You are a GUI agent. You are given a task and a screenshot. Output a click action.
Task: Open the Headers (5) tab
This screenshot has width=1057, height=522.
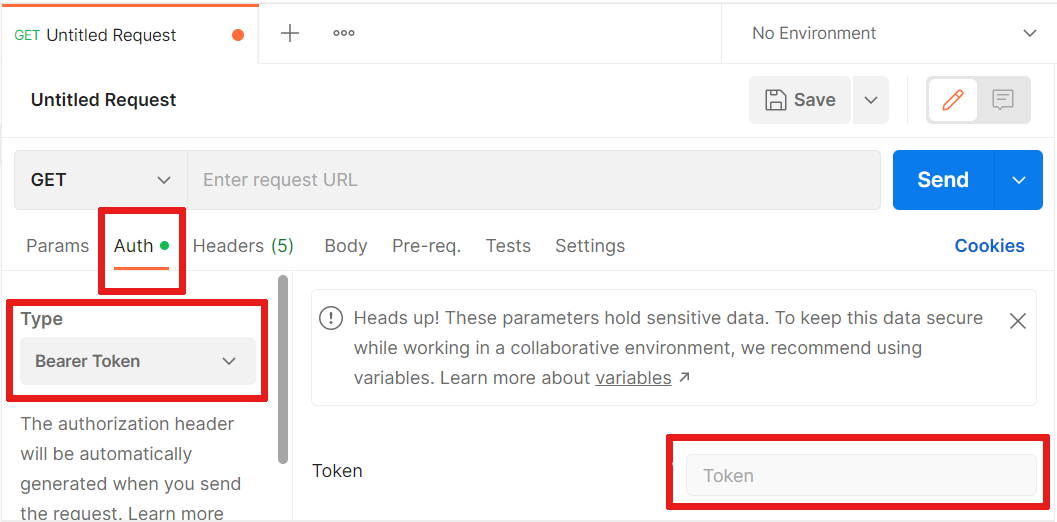(x=243, y=246)
